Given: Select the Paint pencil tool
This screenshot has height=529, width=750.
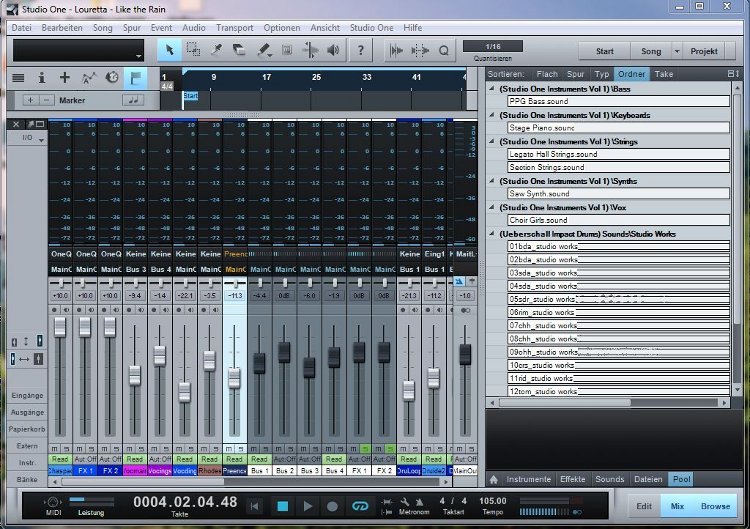Looking at the screenshot, I should pyautogui.click(x=263, y=50).
